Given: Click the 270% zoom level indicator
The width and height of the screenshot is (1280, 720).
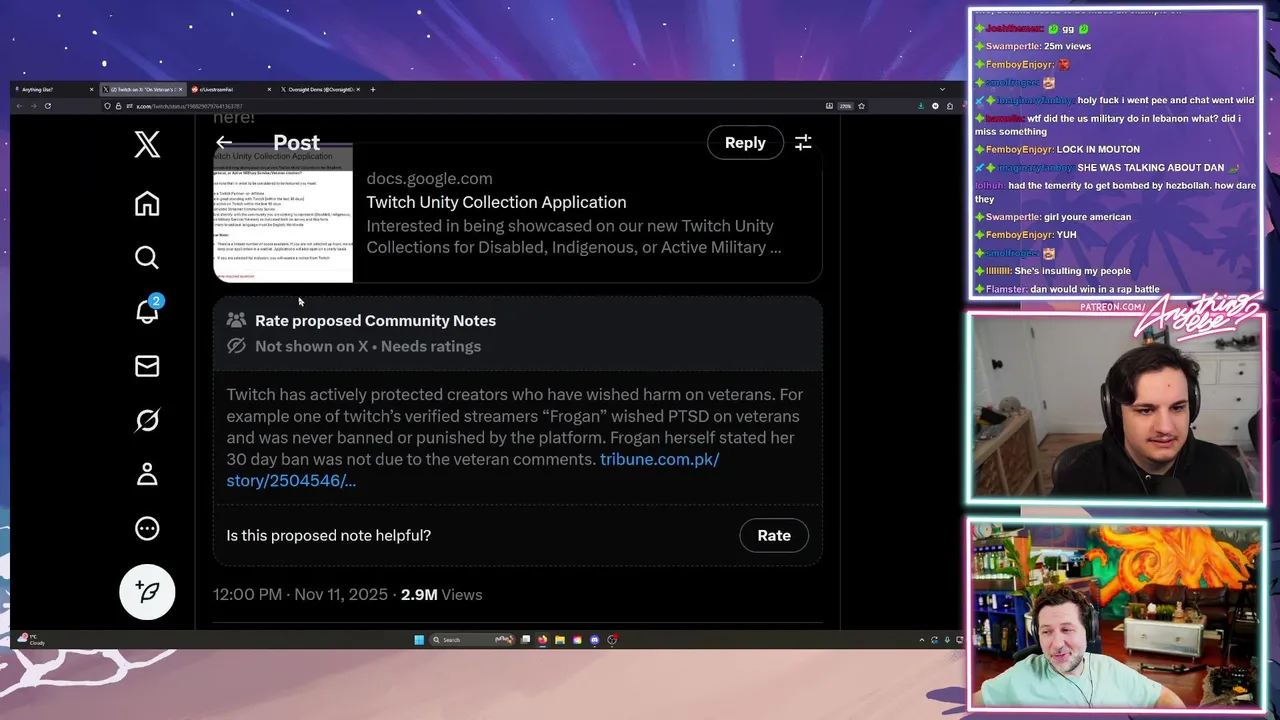Looking at the screenshot, I should tap(845, 106).
